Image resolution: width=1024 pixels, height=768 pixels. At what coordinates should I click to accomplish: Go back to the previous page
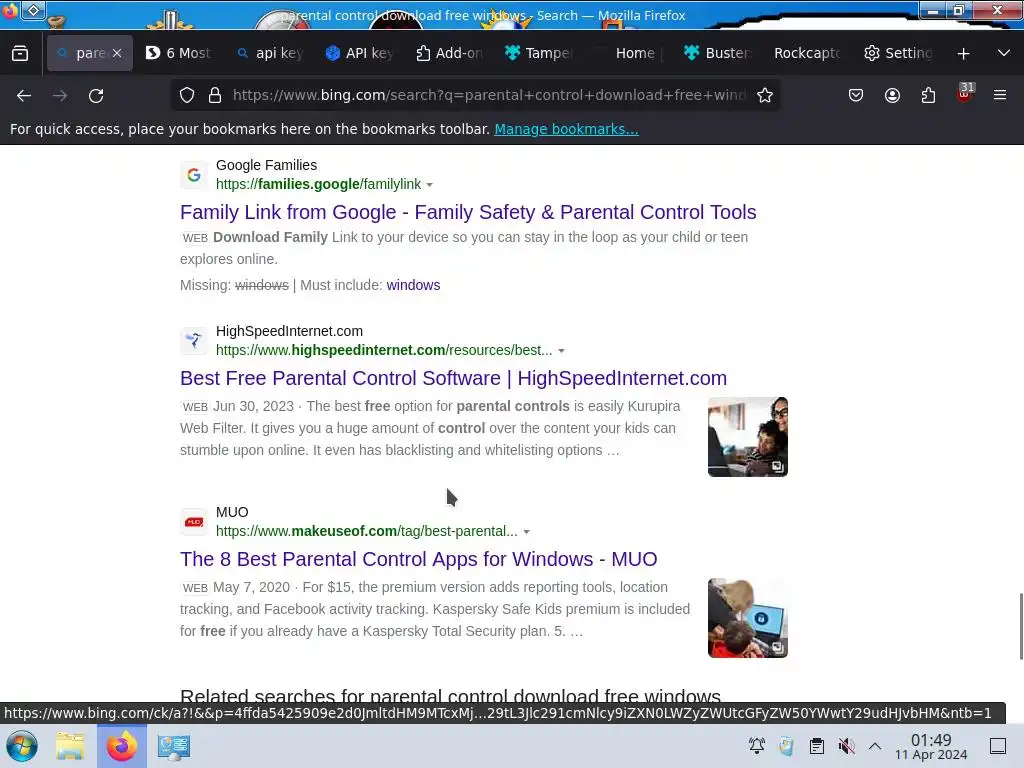point(24,95)
